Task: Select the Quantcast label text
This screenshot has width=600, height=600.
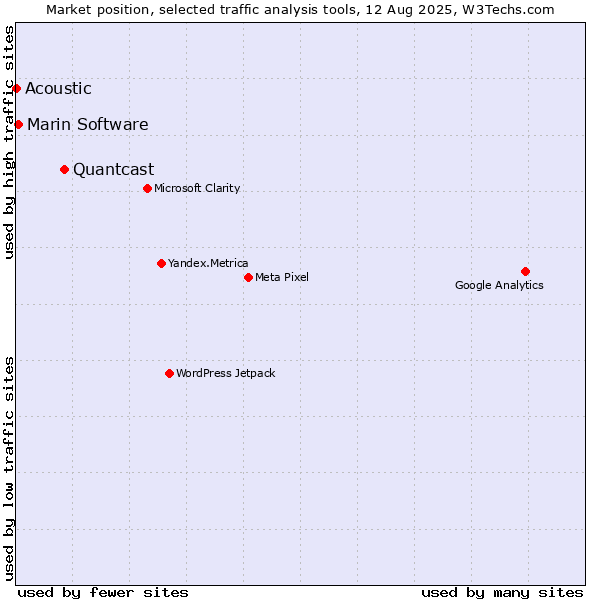Action: pos(114,170)
